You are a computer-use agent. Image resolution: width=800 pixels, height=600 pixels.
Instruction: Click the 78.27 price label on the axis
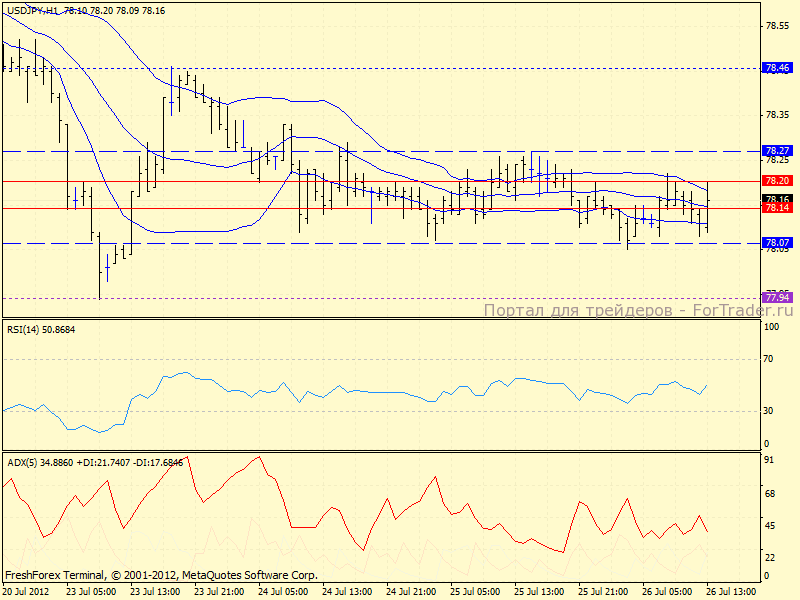(x=777, y=150)
